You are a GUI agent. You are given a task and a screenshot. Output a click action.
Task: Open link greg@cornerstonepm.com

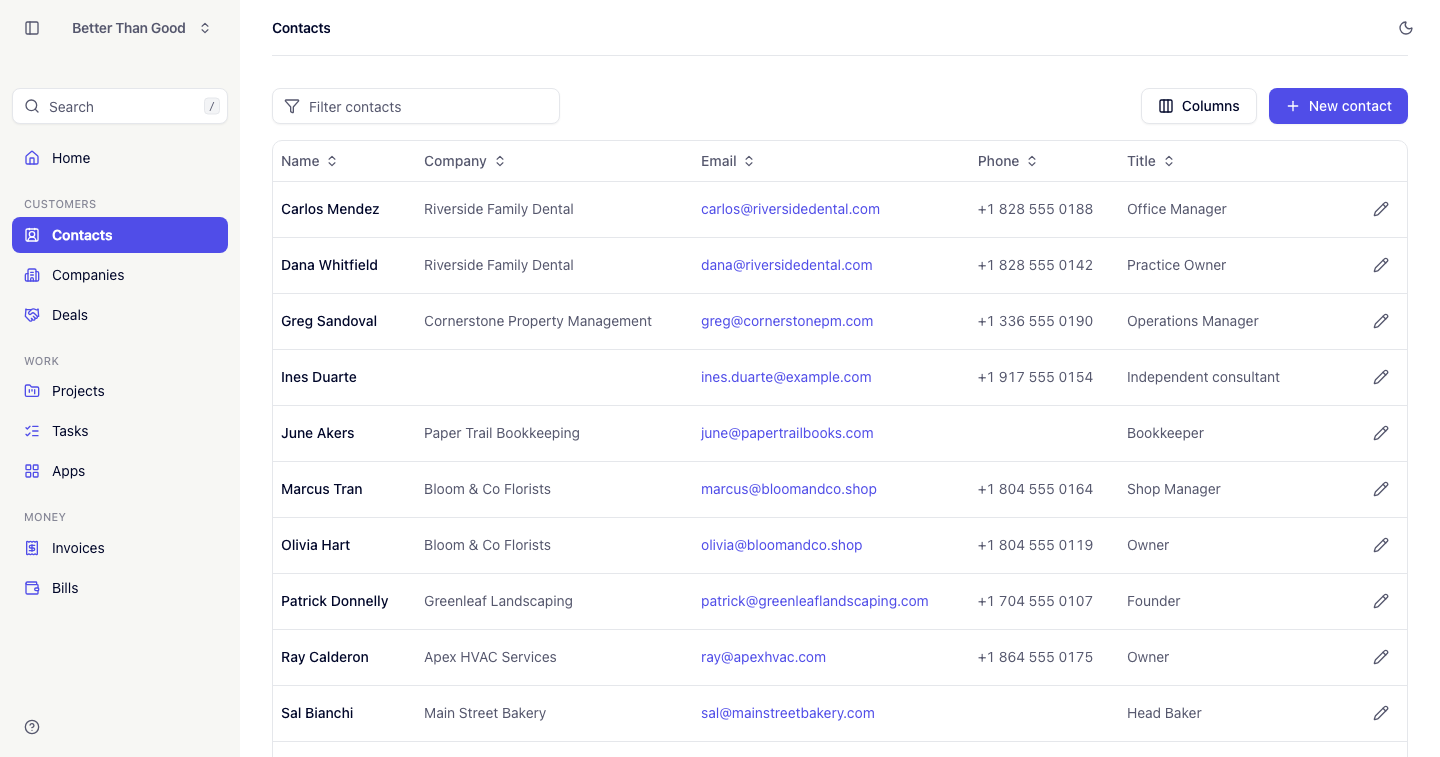787,321
